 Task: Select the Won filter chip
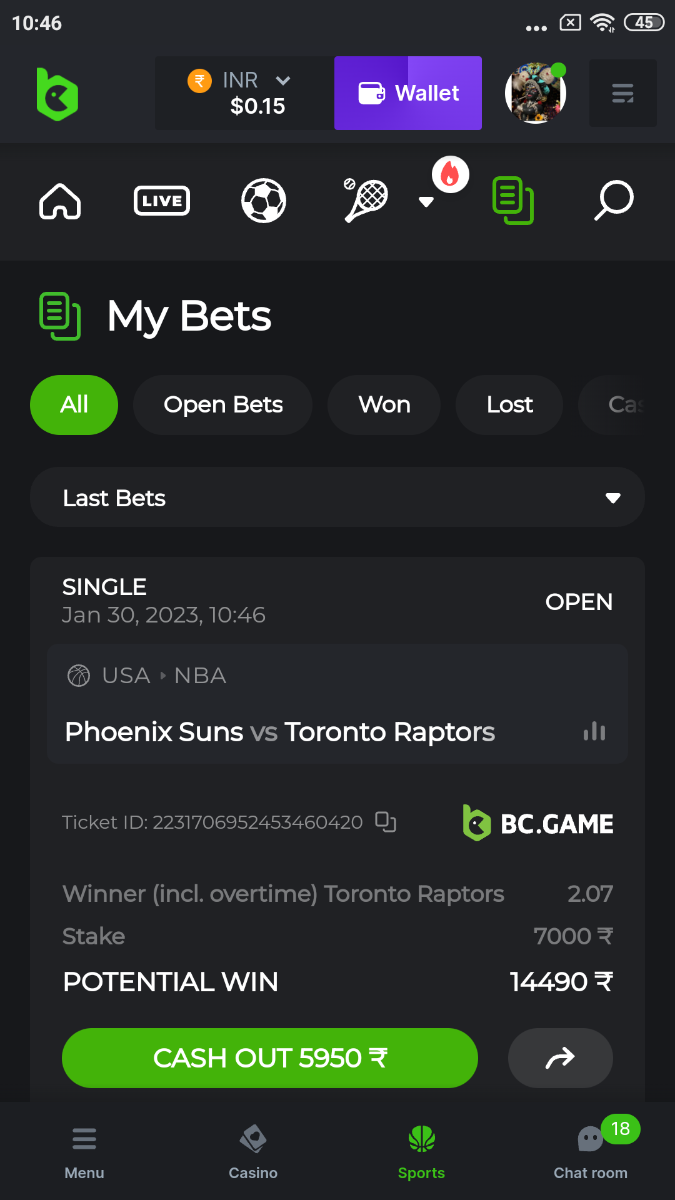click(x=384, y=405)
